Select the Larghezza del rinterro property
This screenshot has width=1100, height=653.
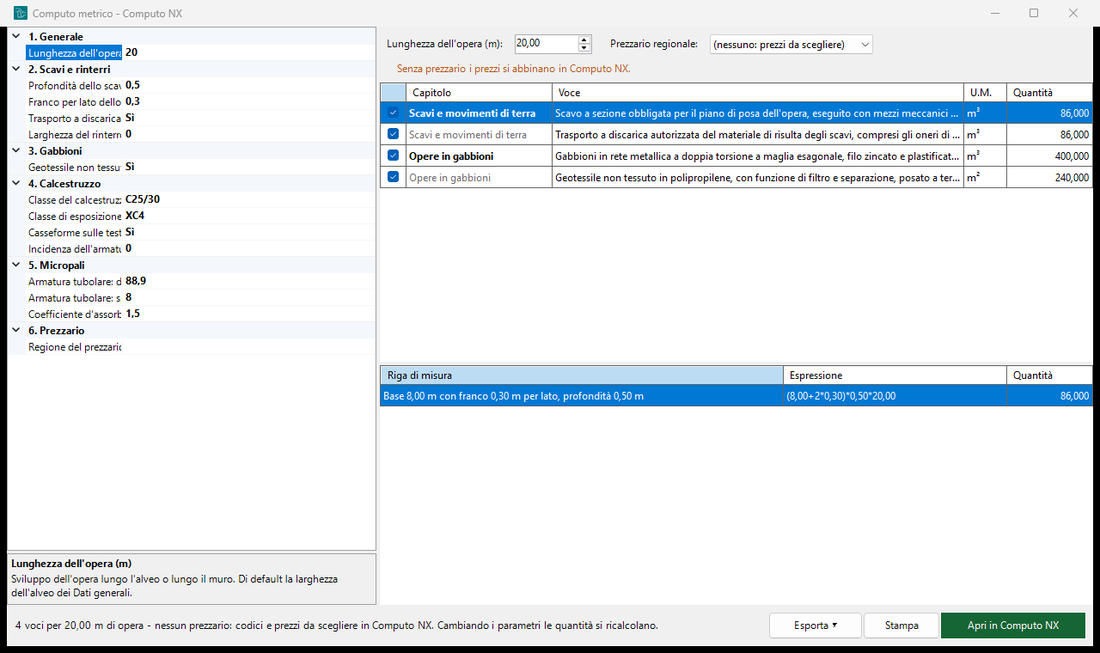tap(200, 134)
